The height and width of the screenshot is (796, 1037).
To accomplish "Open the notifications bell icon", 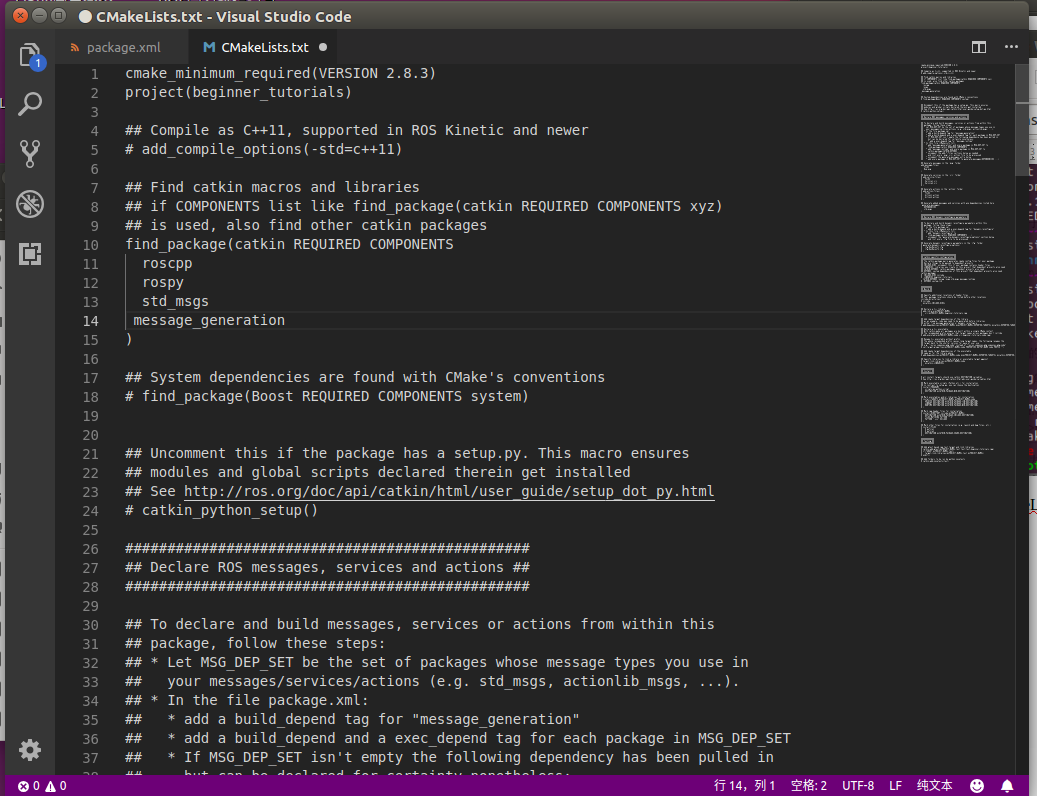I will click(x=1007, y=785).
